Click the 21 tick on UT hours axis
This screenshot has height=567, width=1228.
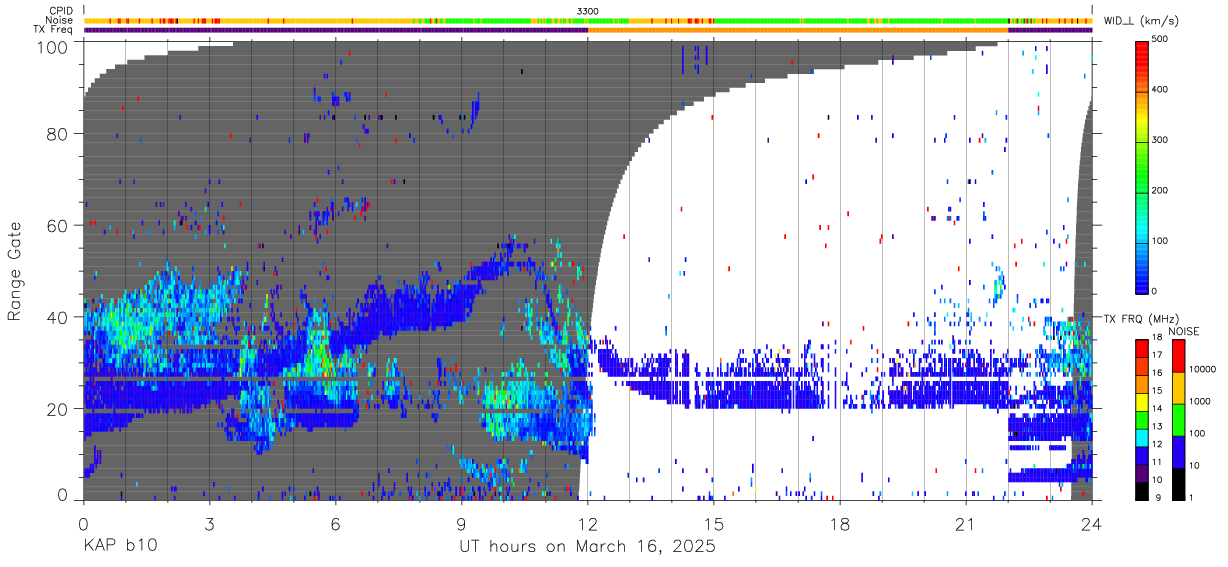pyautogui.click(x=966, y=523)
